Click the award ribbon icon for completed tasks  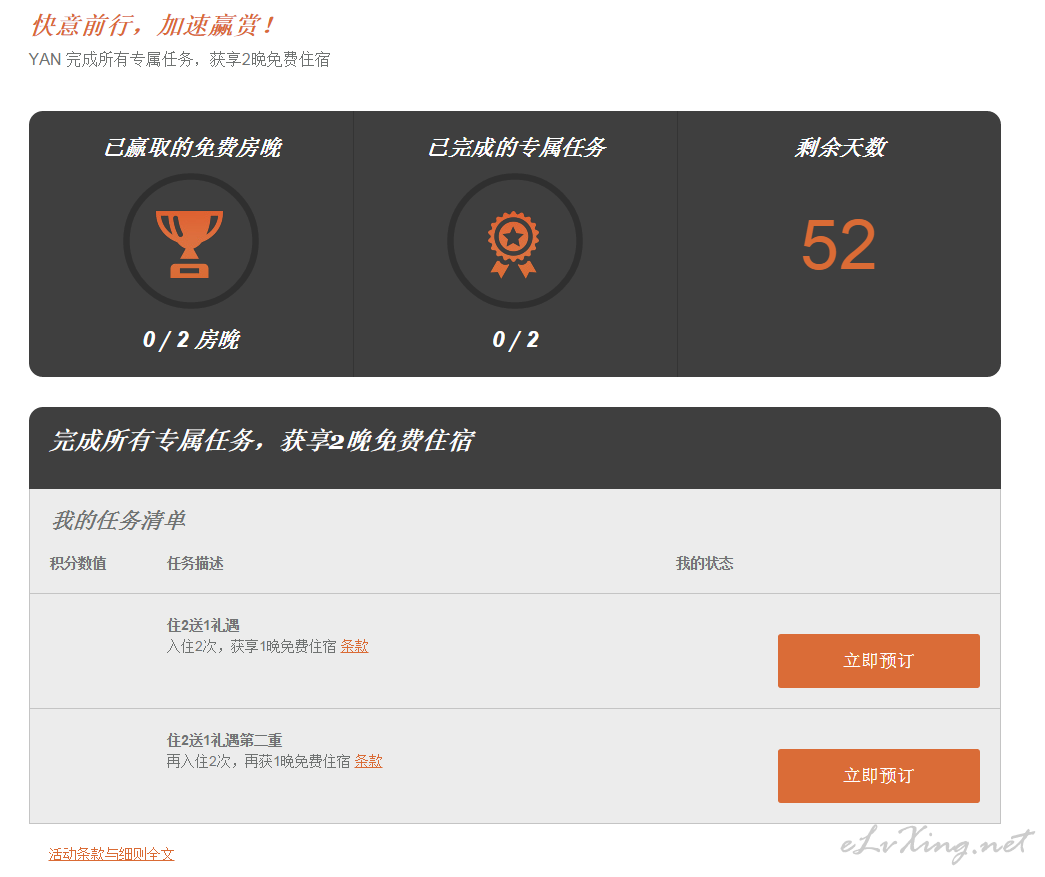coord(514,241)
